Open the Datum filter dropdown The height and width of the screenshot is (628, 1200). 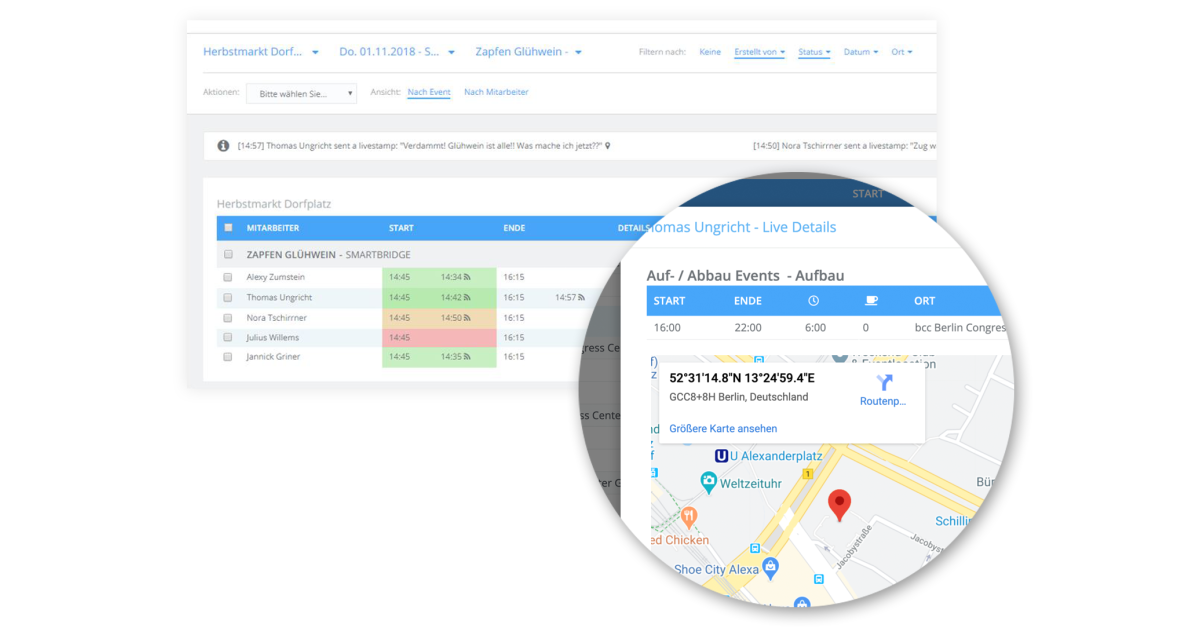(861, 52)
